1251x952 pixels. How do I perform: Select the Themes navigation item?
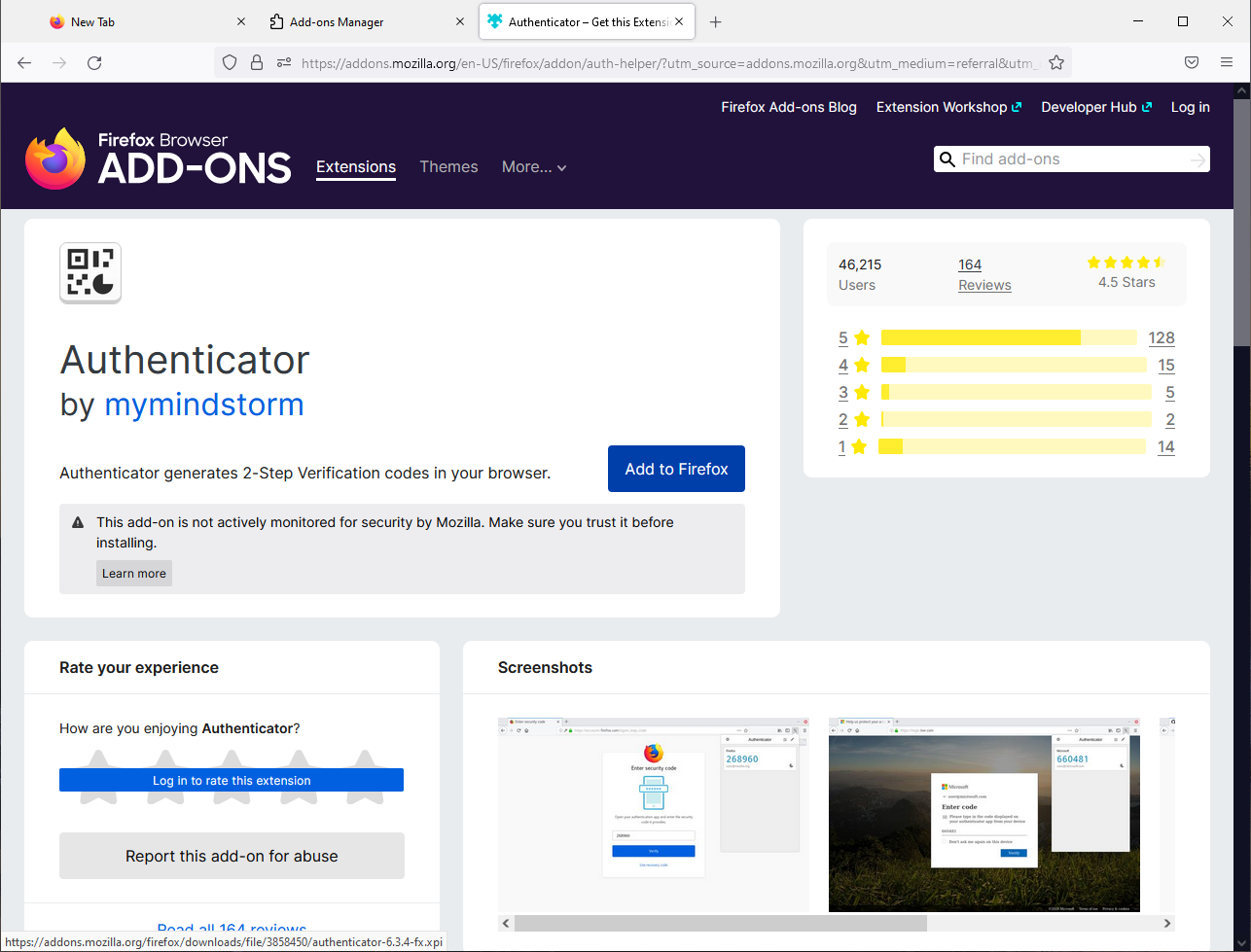(x=448, y=167)
